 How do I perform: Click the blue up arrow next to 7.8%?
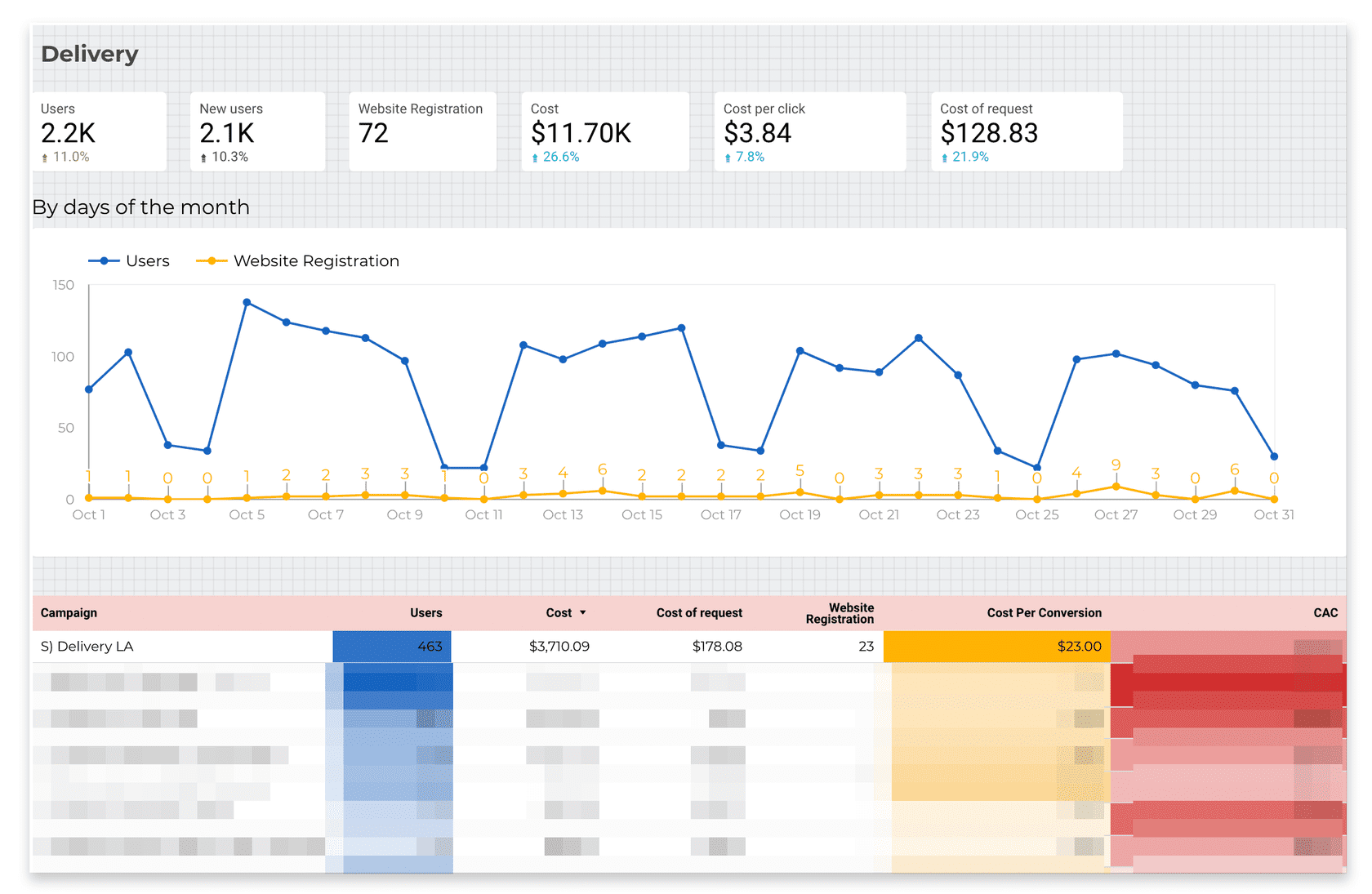coord(728,158)
